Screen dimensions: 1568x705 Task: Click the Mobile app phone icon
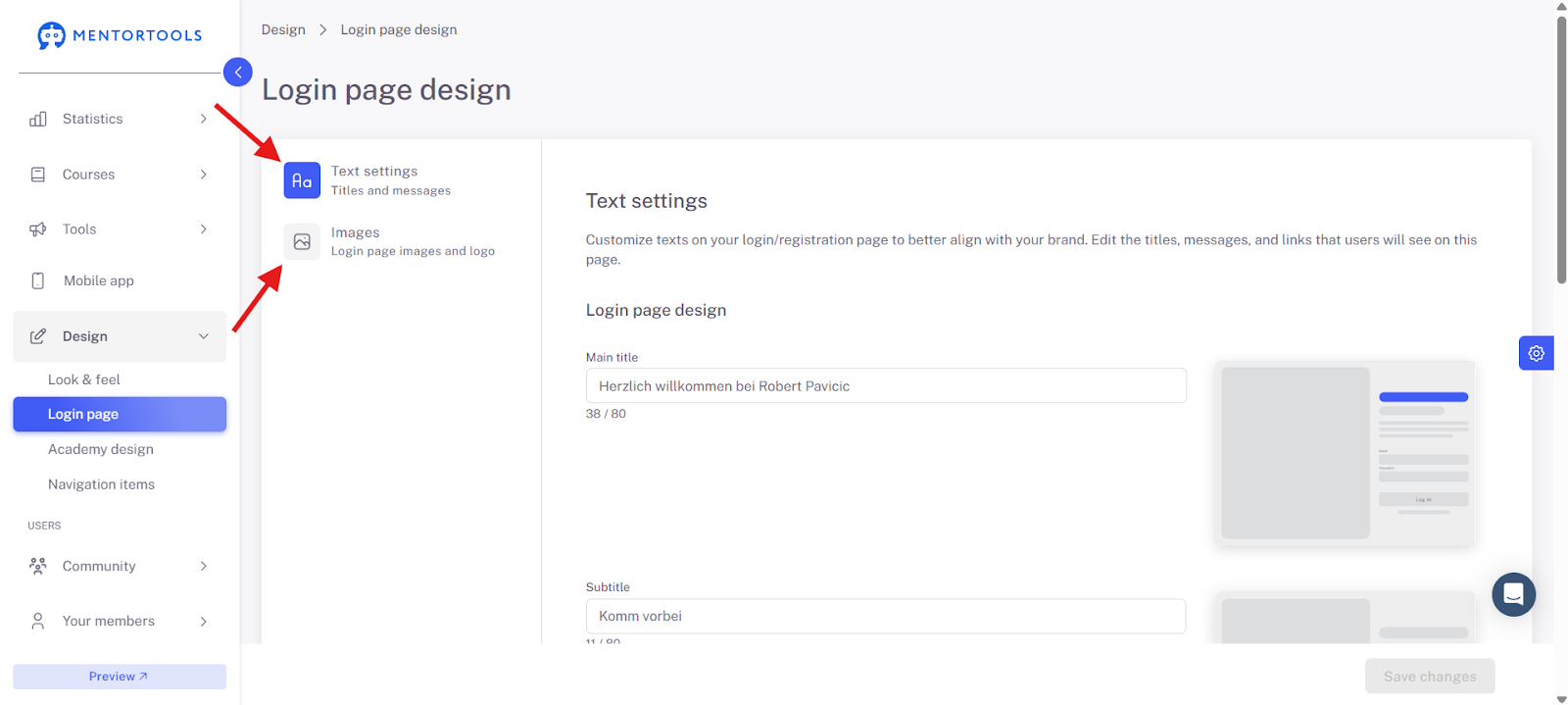38,280
